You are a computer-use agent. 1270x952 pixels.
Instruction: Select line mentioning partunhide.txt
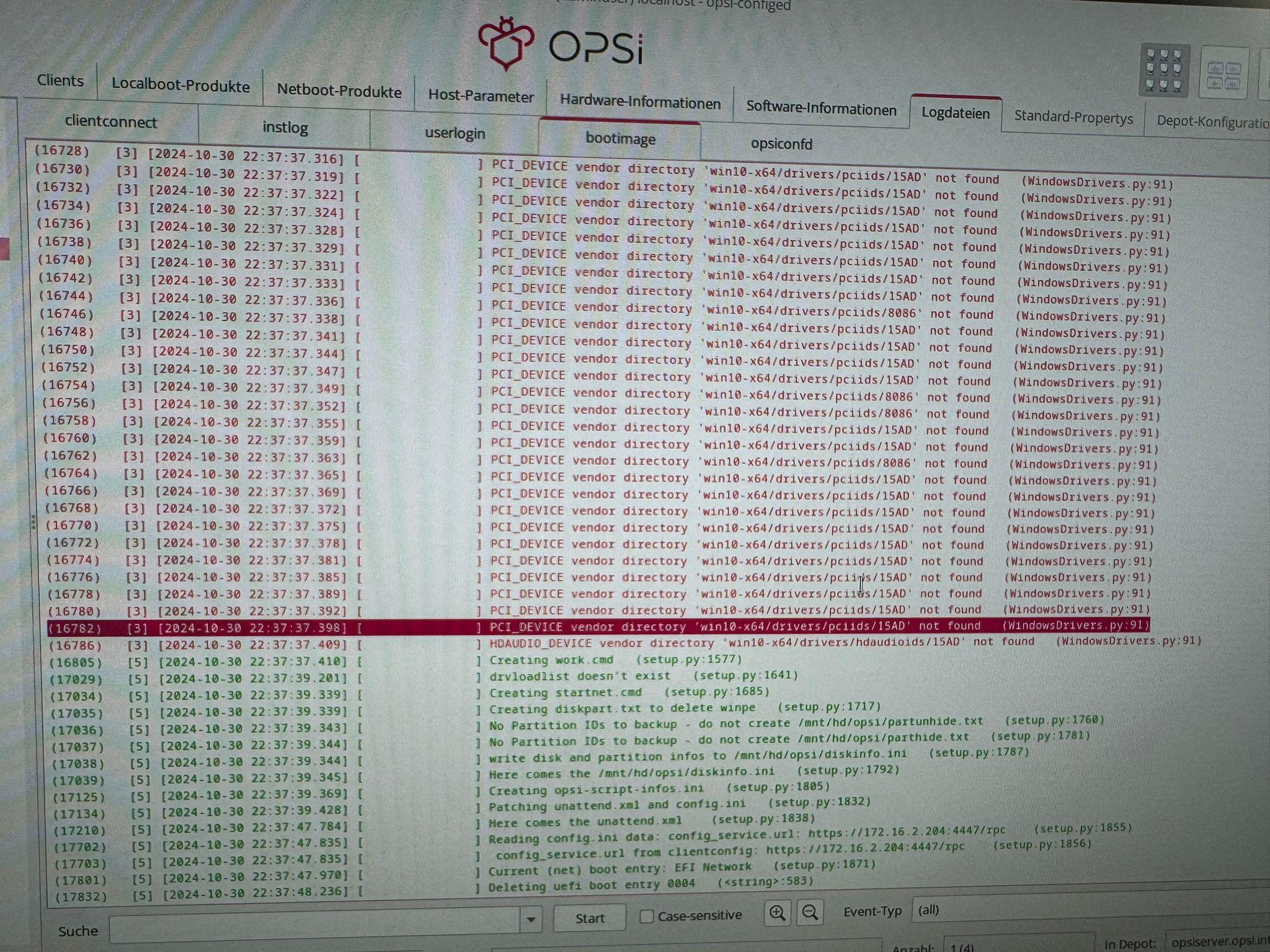(x=578, y=725)
